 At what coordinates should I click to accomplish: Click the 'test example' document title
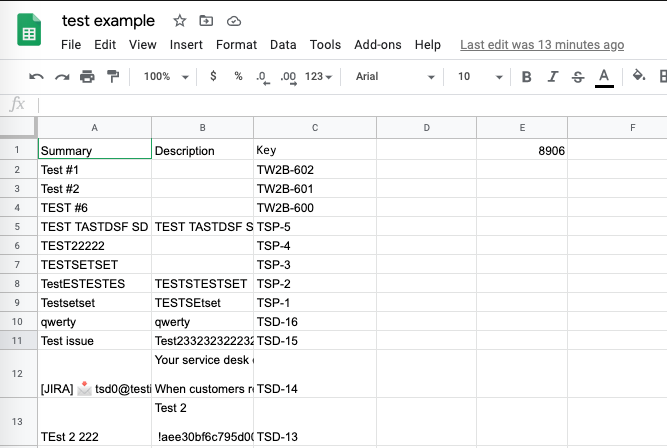tap(108, 20)
